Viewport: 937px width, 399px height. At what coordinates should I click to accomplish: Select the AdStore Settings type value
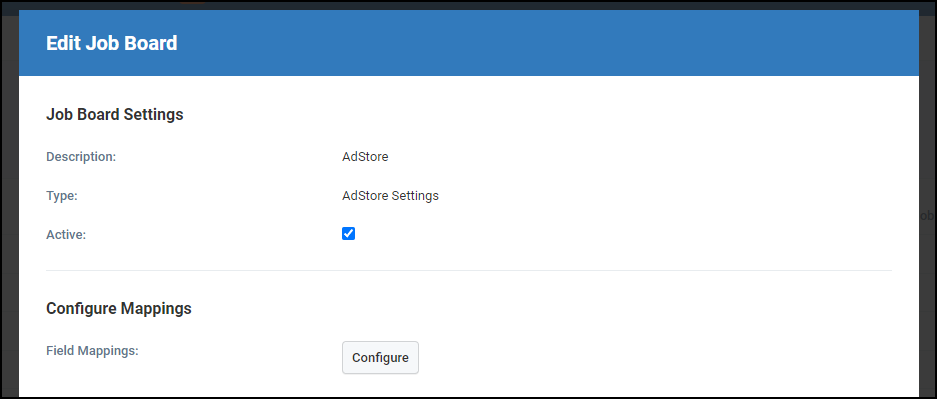click(x=390, y=196)
